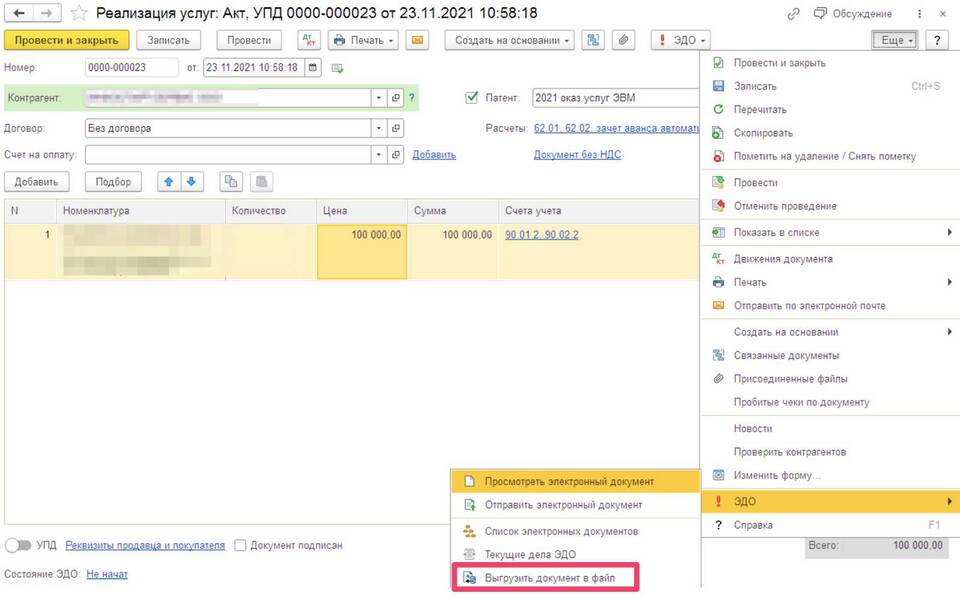Expand the Контрагент dropdown list
Screen dimensions: 960x608
[x=378, y=98]
